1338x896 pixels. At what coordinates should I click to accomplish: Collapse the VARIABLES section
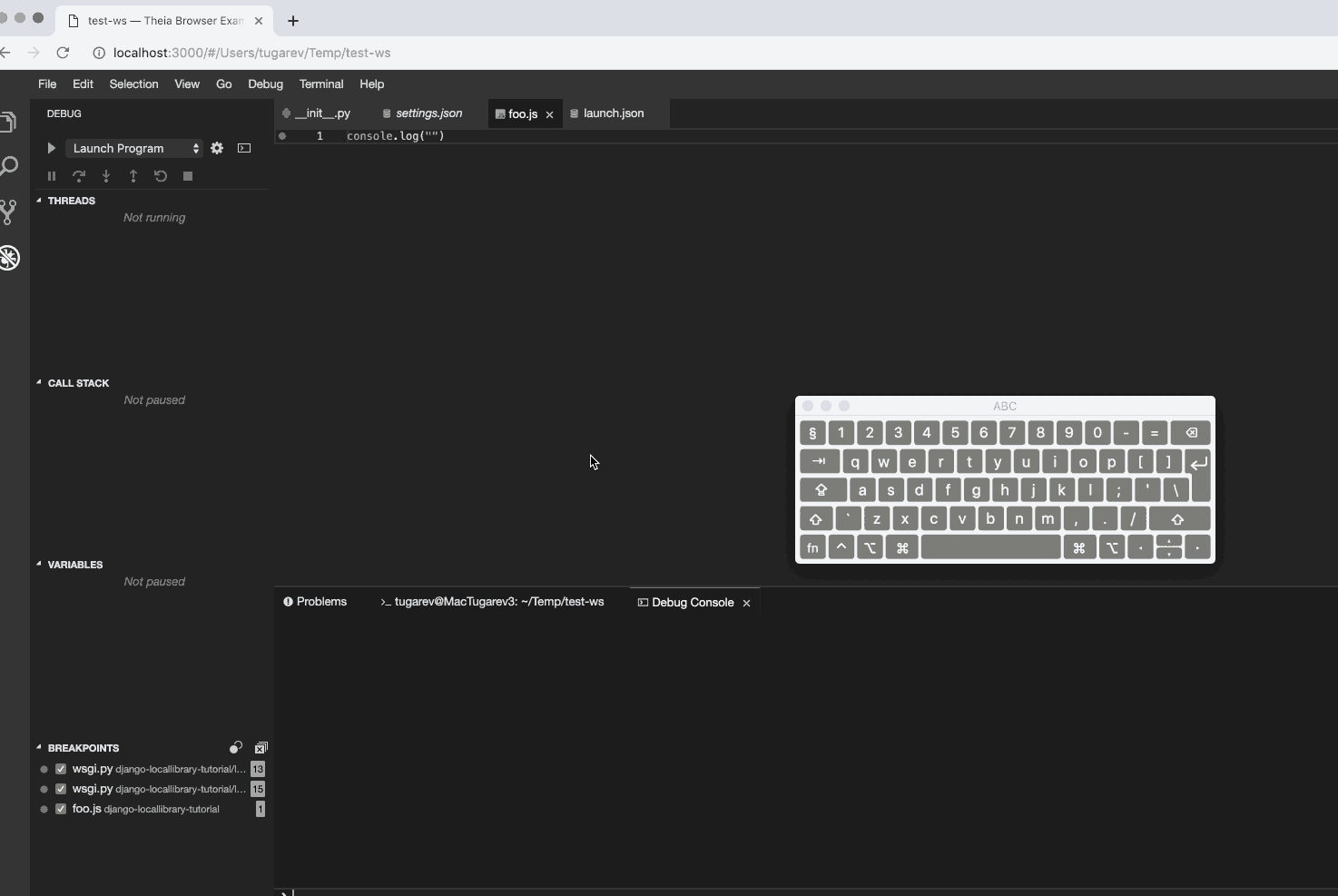[x=38, y=564]
